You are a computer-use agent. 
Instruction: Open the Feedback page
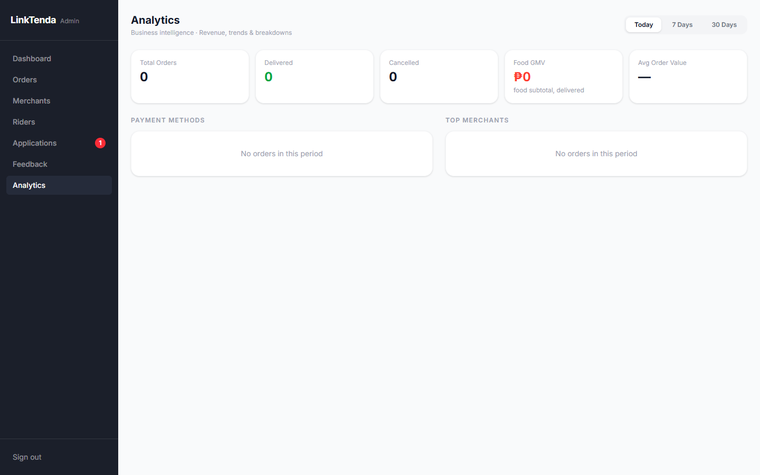pos(59,164)
